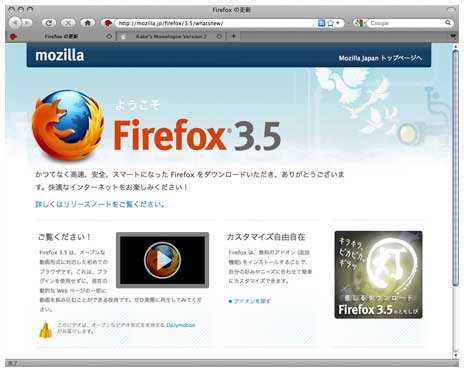Click the scrollbar up arrow
The image size is (464, 372).
[455, 47]
